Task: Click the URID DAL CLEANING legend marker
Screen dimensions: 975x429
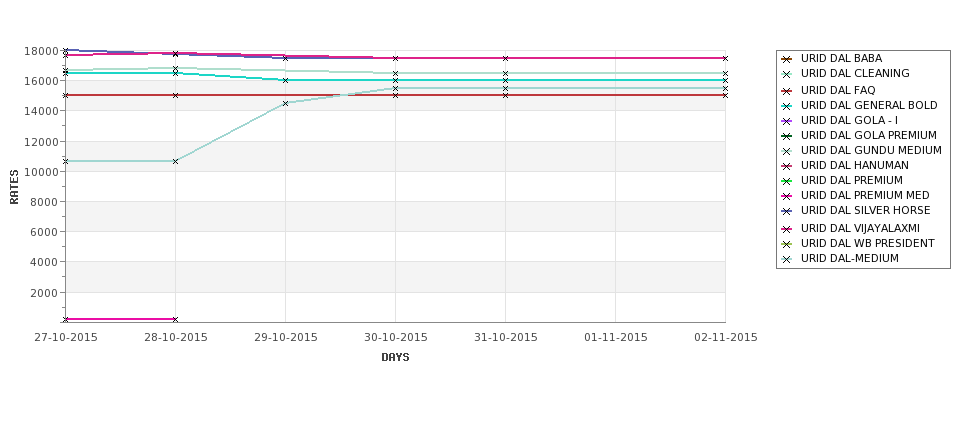Action: tap(787, 74)
